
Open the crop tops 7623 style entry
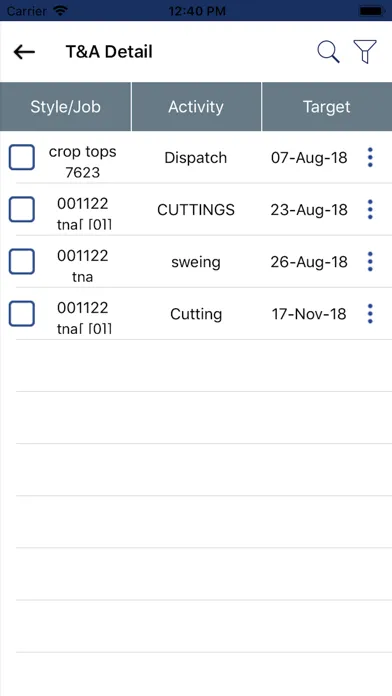coord(83,162)
